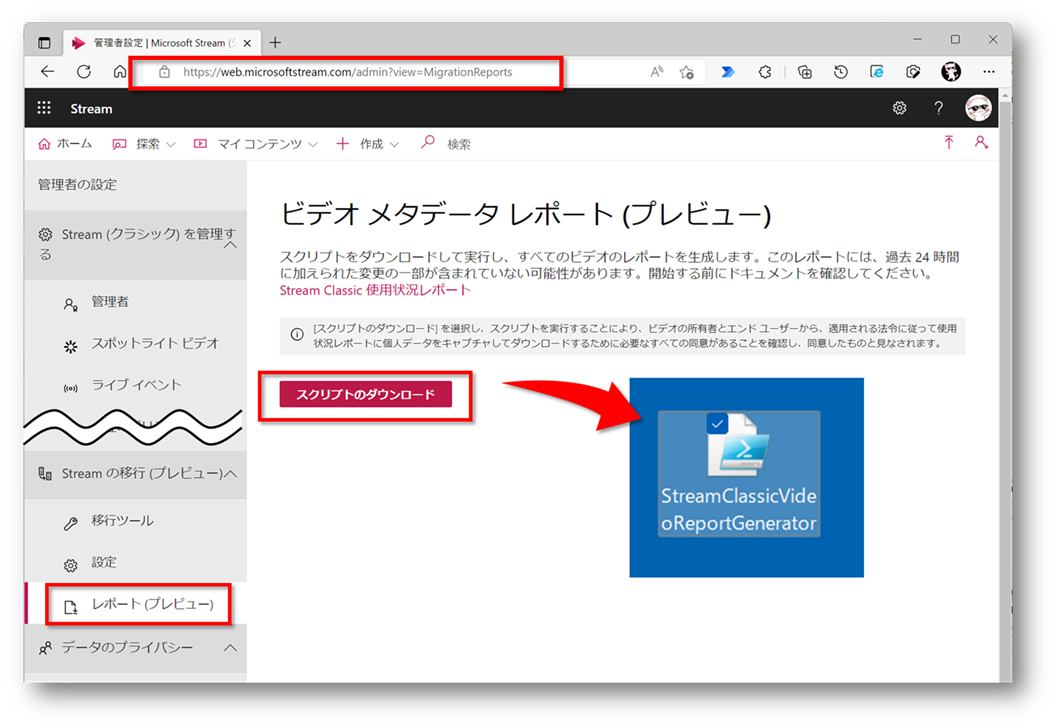
Task: Click the 管理者の設定 heading
Action: [x=77, y=185]
